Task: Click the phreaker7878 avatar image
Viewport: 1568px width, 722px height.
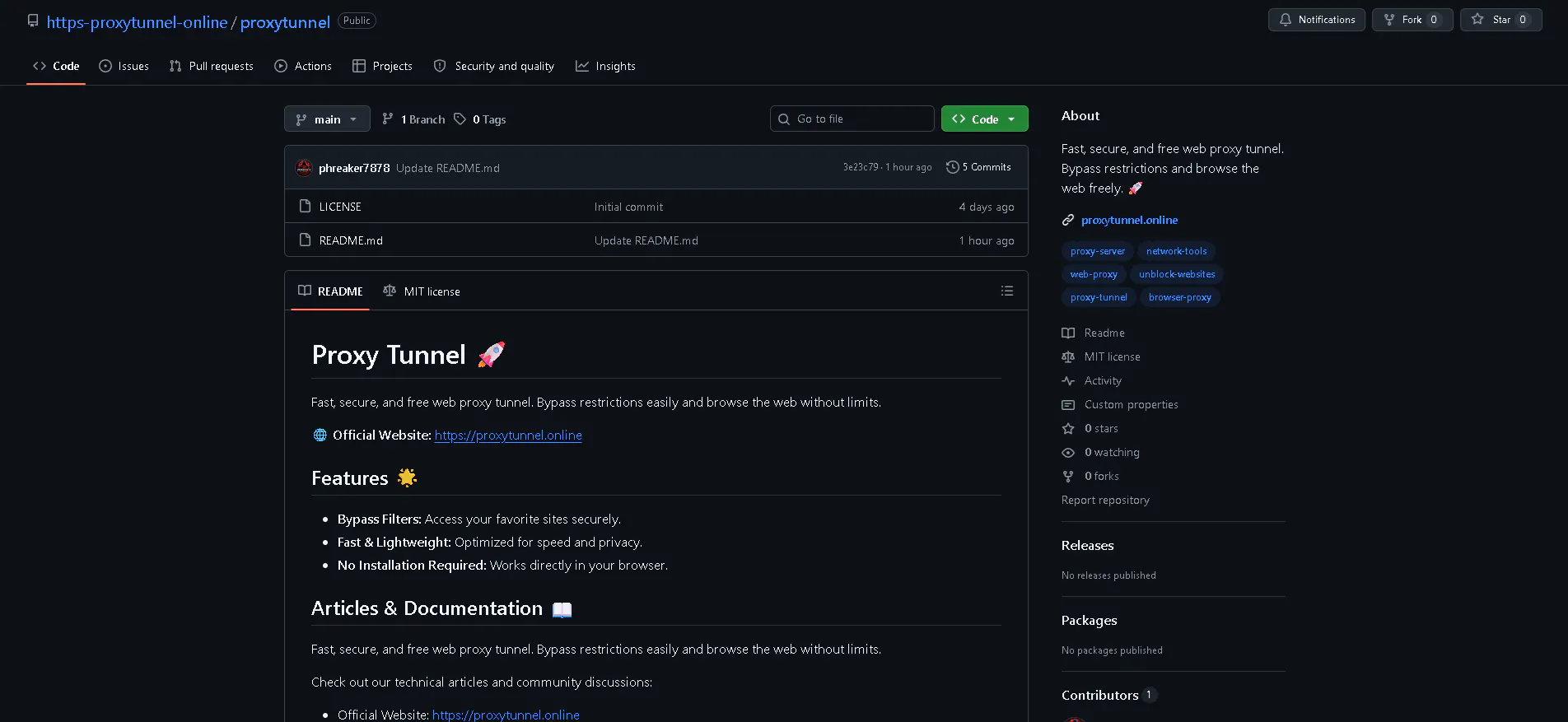Action: tap(304, 168)
